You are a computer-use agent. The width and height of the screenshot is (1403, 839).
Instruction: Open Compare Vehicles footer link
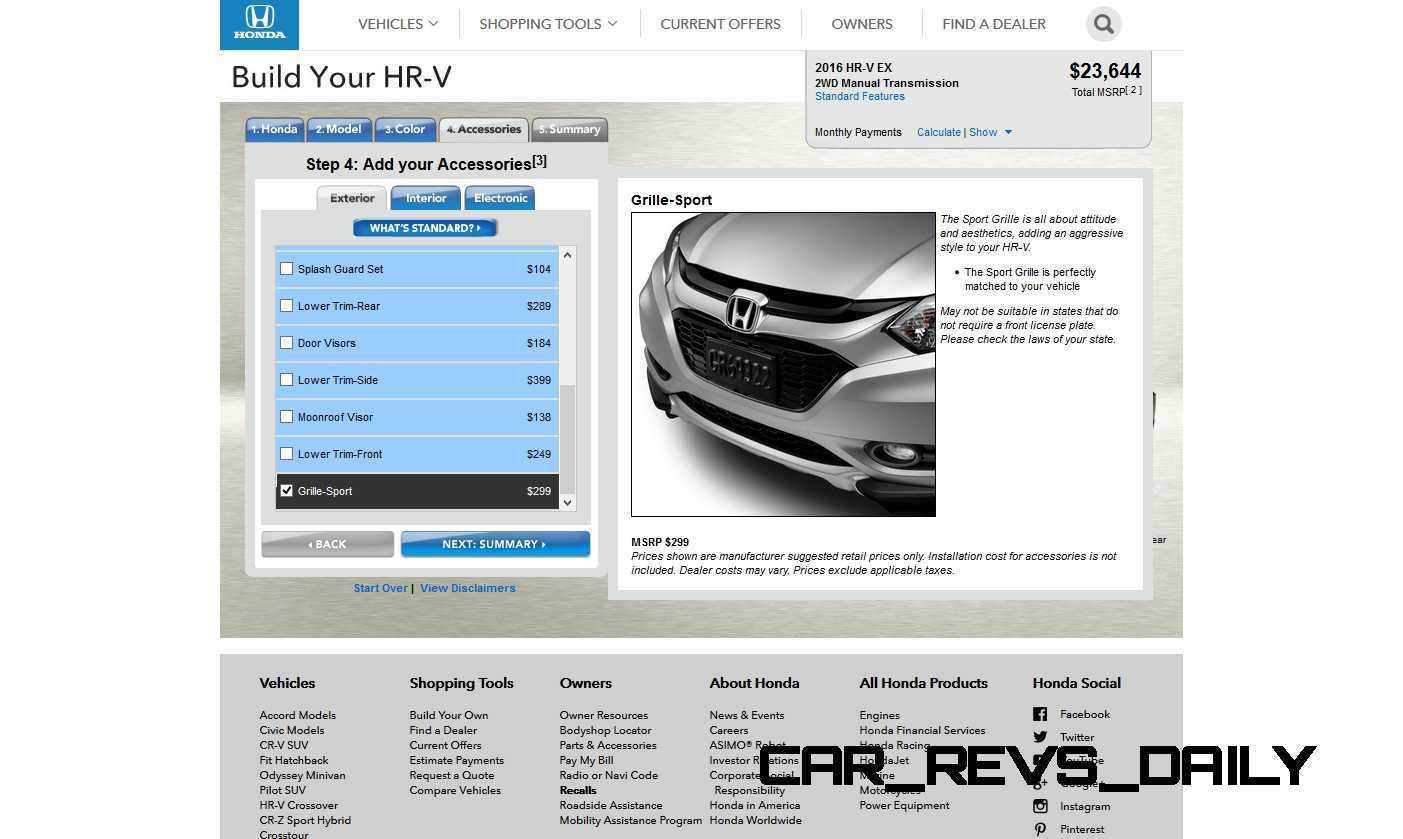click(x=455, y=790)
